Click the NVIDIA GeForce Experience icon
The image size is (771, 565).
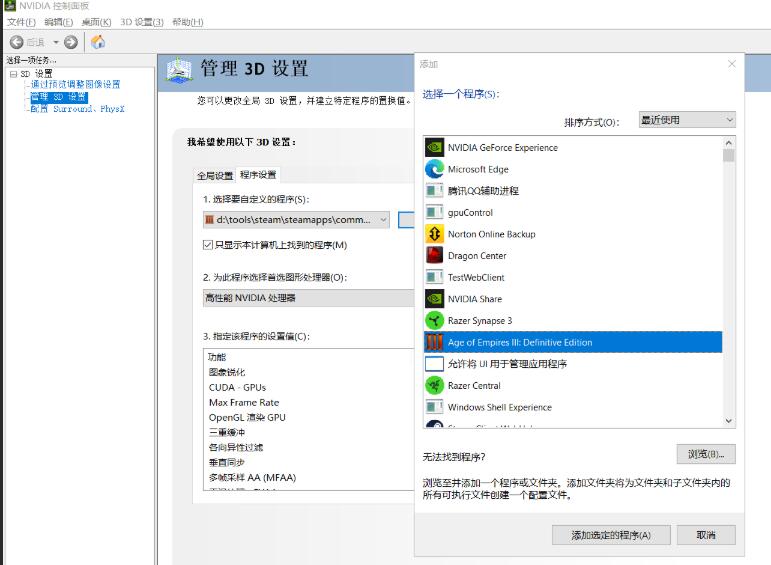[x=434, y=148]
